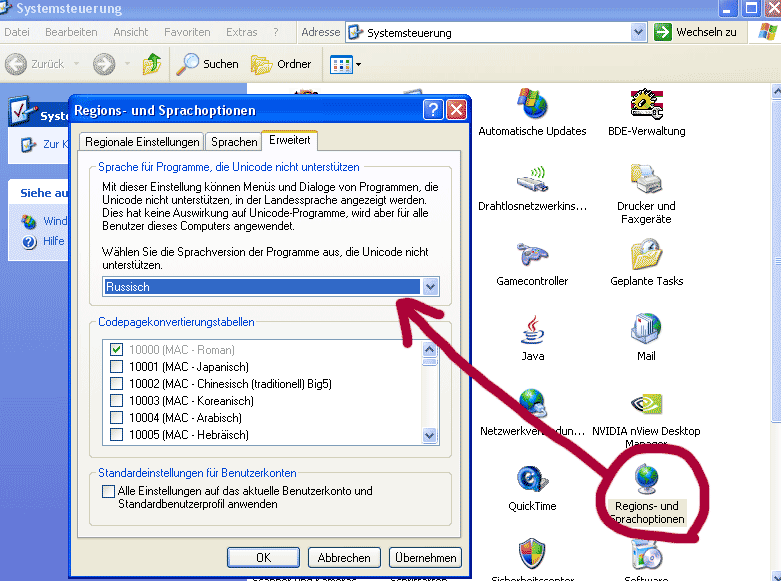The width and height of the screenshot is (781, 581).
Task: Open the Extras menu
Action: 242,32
